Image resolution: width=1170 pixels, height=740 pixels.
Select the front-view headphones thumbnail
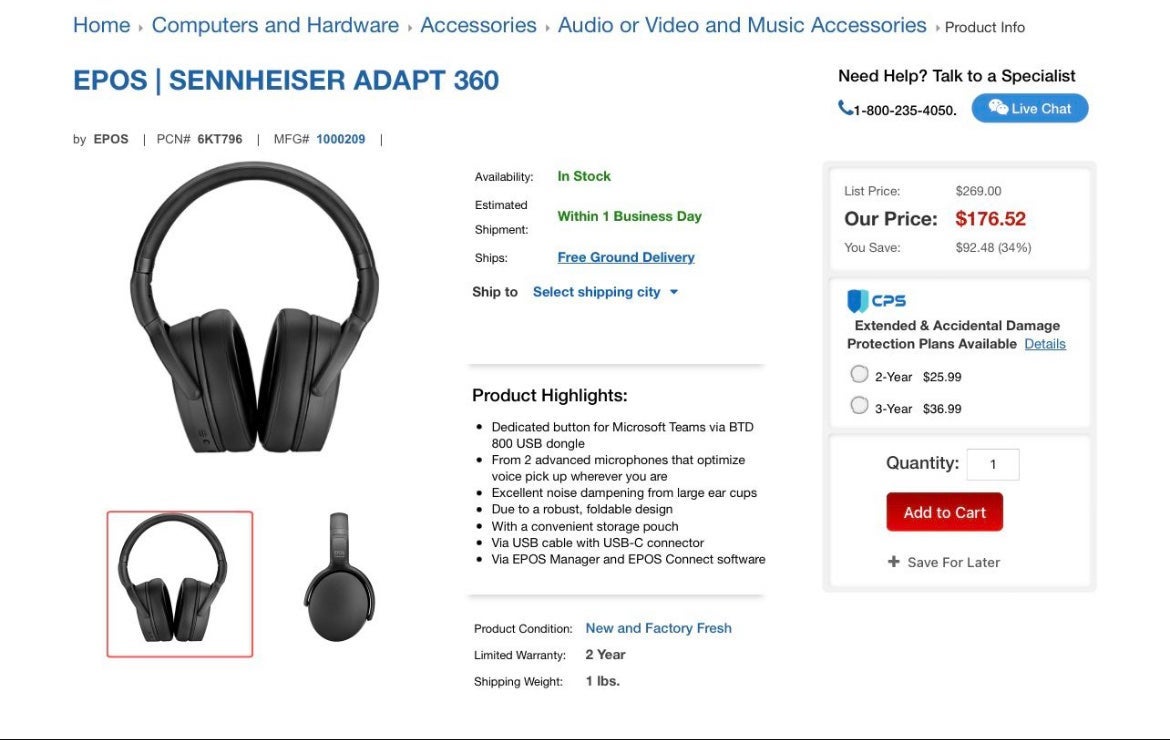(x=180, y=584)
